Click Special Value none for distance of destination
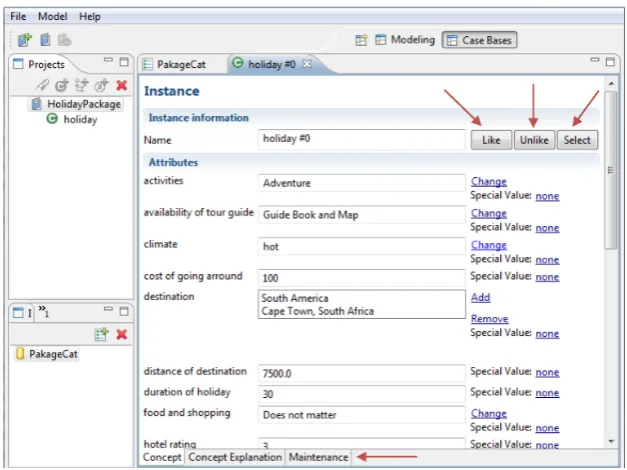The width and height of the screenshot is (627, 470). click(x=547, y=372)
